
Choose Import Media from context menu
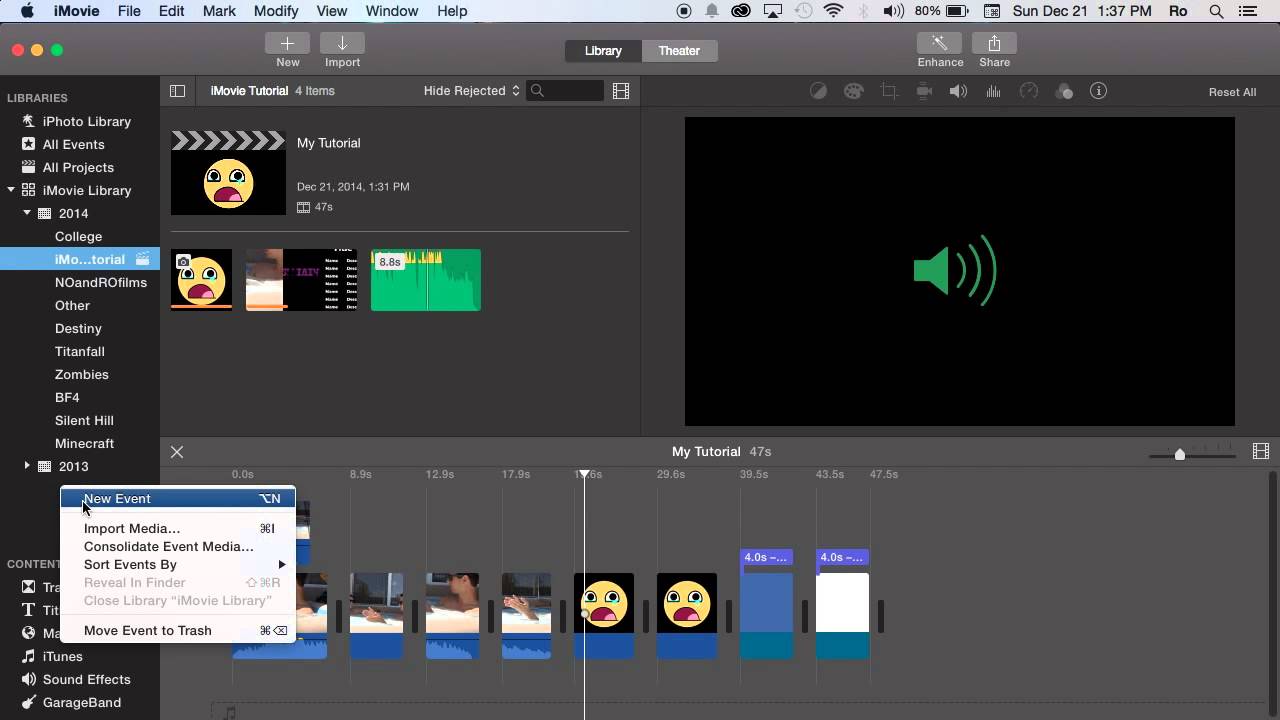[178, 528]
